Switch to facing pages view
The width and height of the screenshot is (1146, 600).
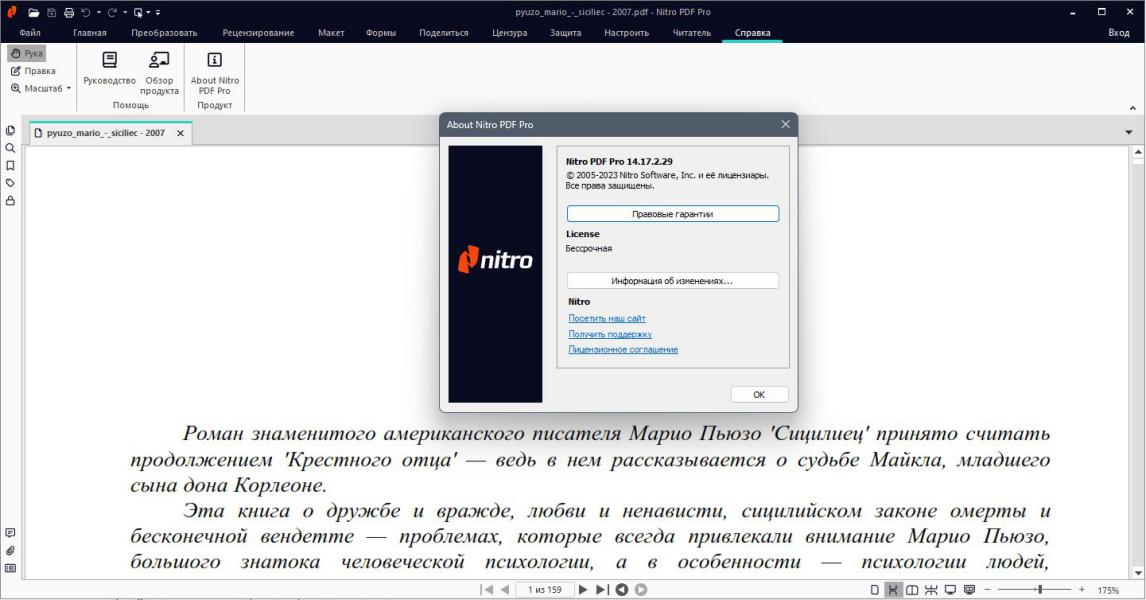tap(912, 590)
